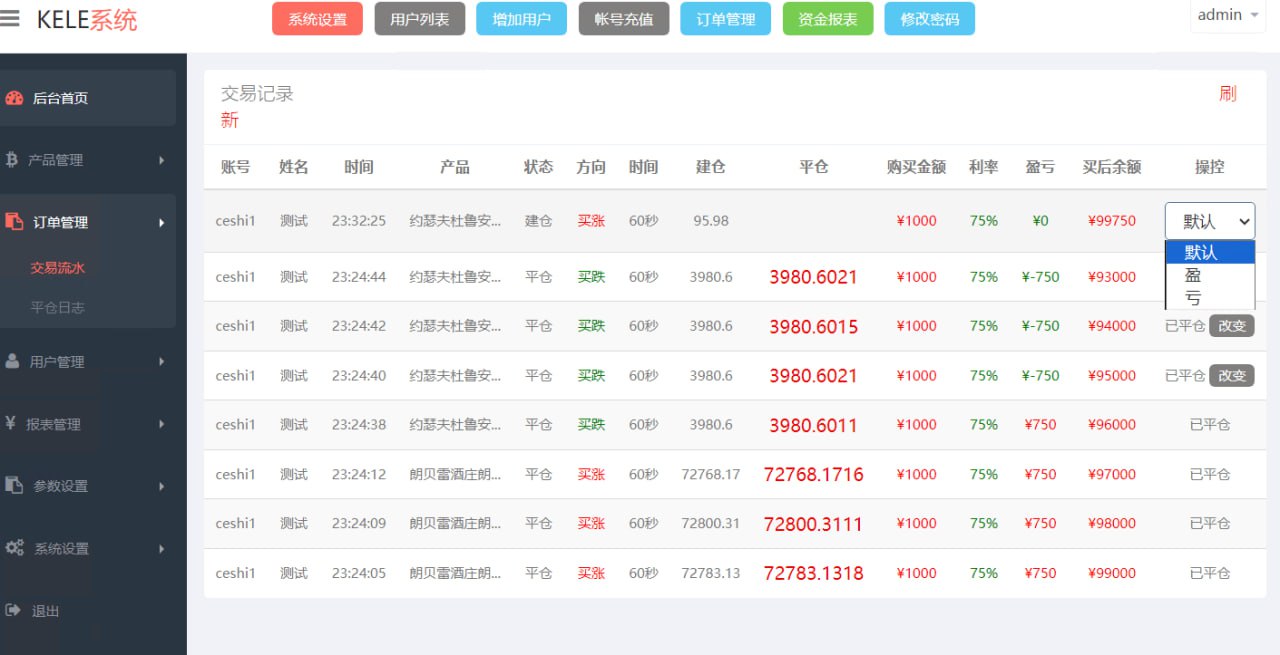
Task: Open 平仓日志 in the sidebar submenu
Action: click(x=57, y=307)
